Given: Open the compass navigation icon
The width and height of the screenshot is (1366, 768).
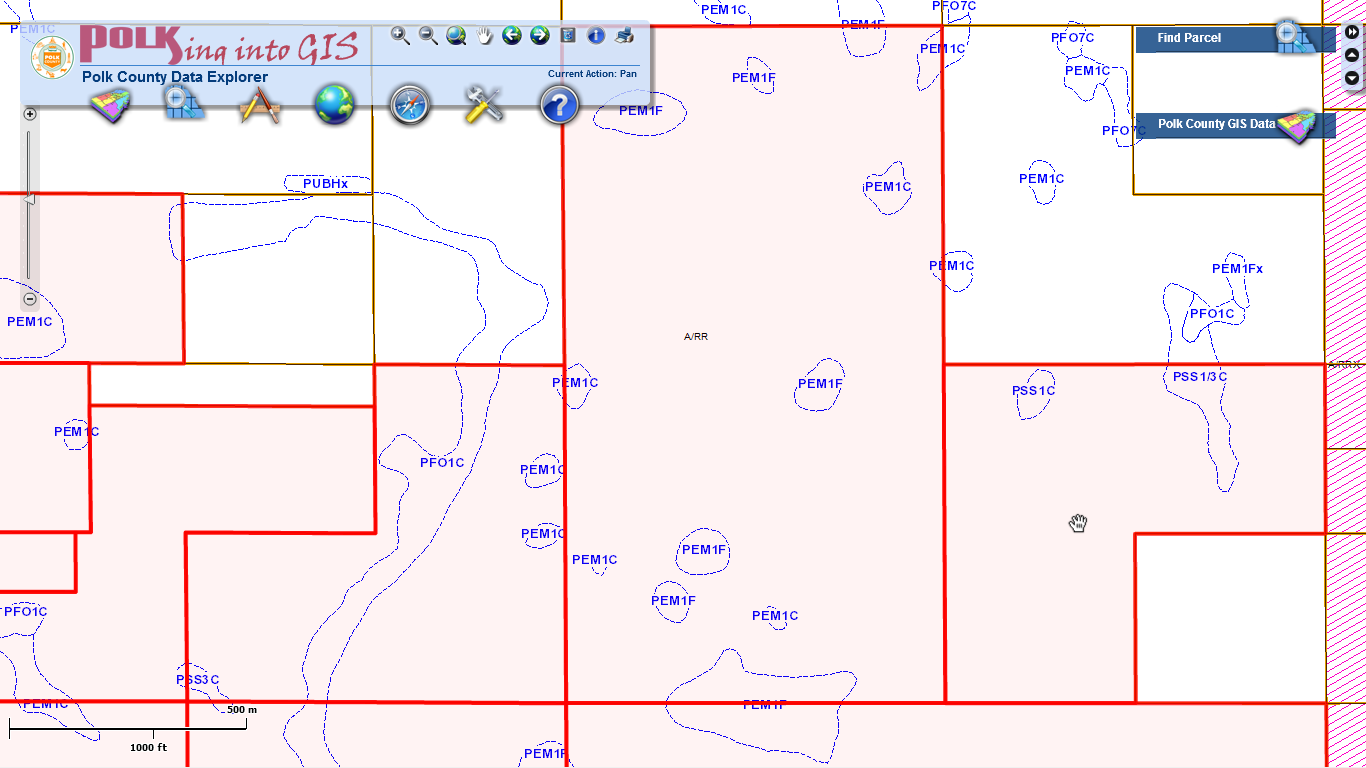Looking at the screenshot, I should pyautogui.click(x=409, y=104).
